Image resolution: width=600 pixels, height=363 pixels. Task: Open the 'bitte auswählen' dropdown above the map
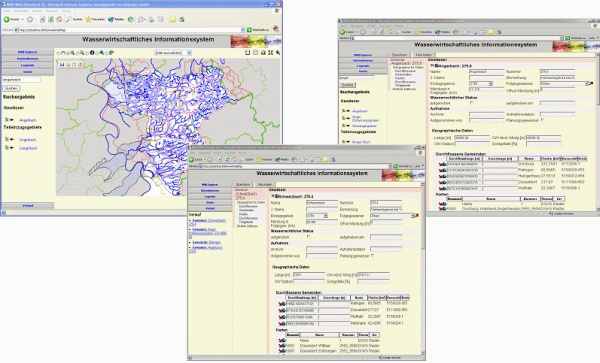coord(173,53)
